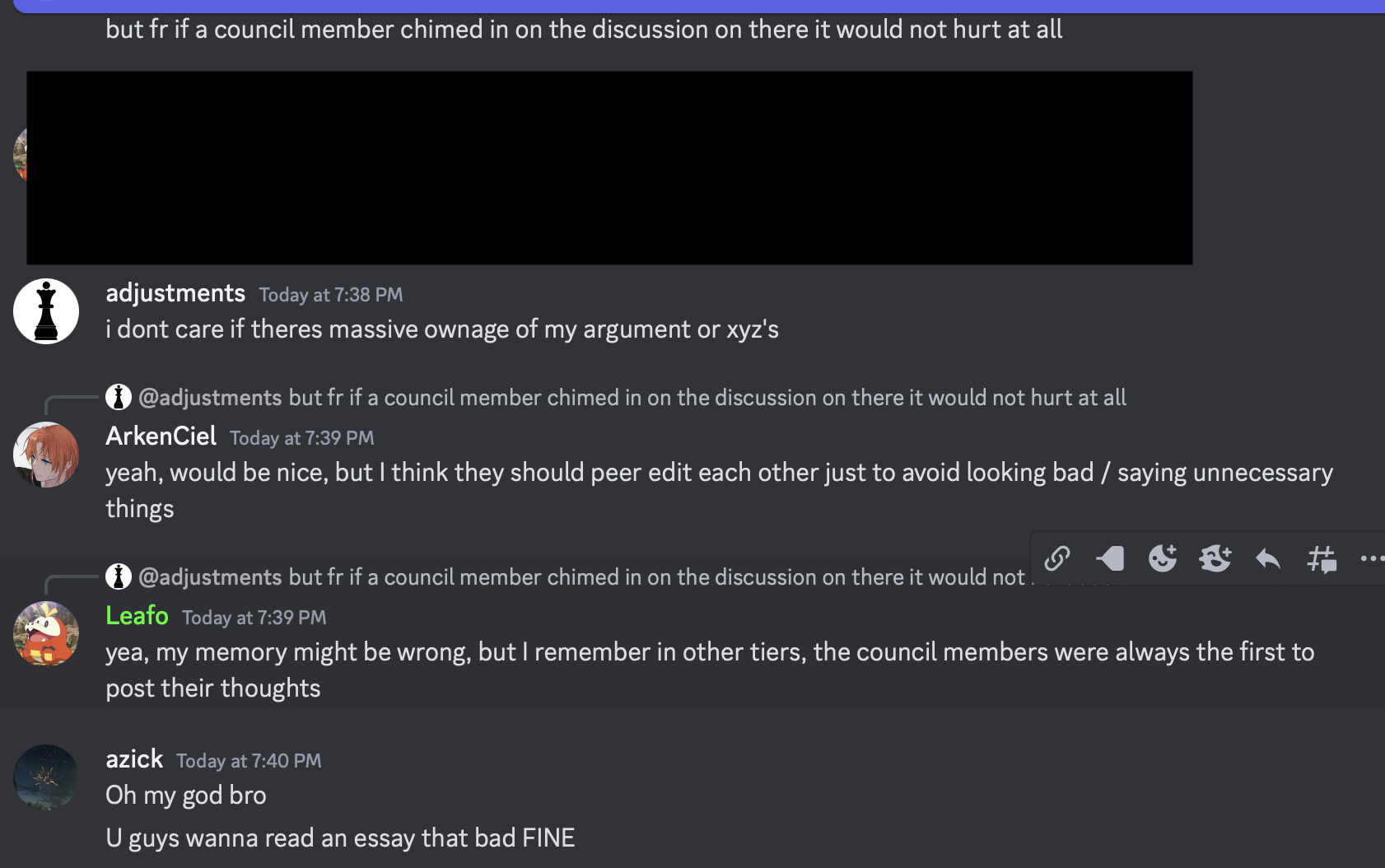Screen dimensions: 1385x868
Task: Click Leafo's avatar picture
Action: [46, 634]
